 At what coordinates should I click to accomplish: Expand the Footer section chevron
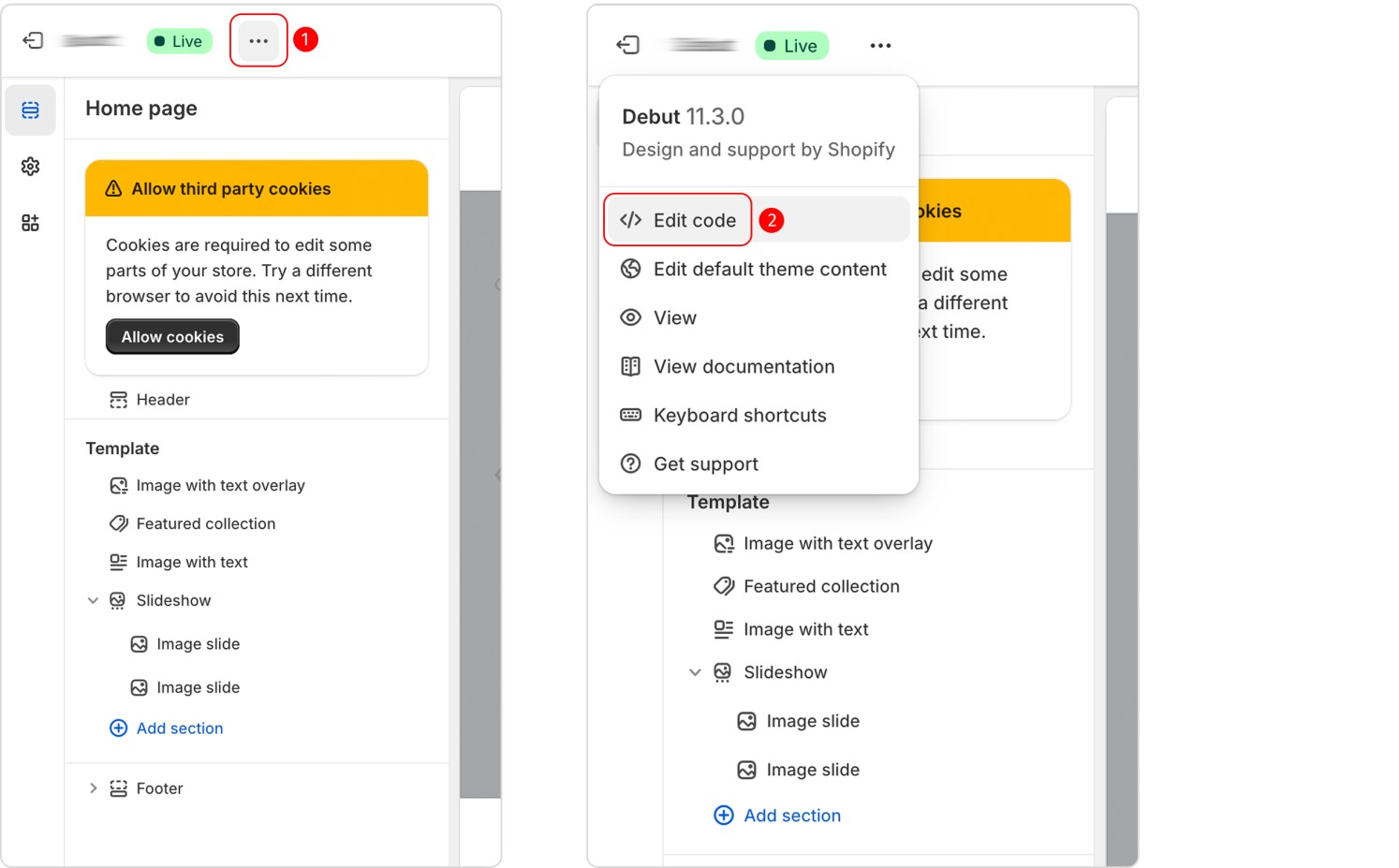[x=93, y=788]
